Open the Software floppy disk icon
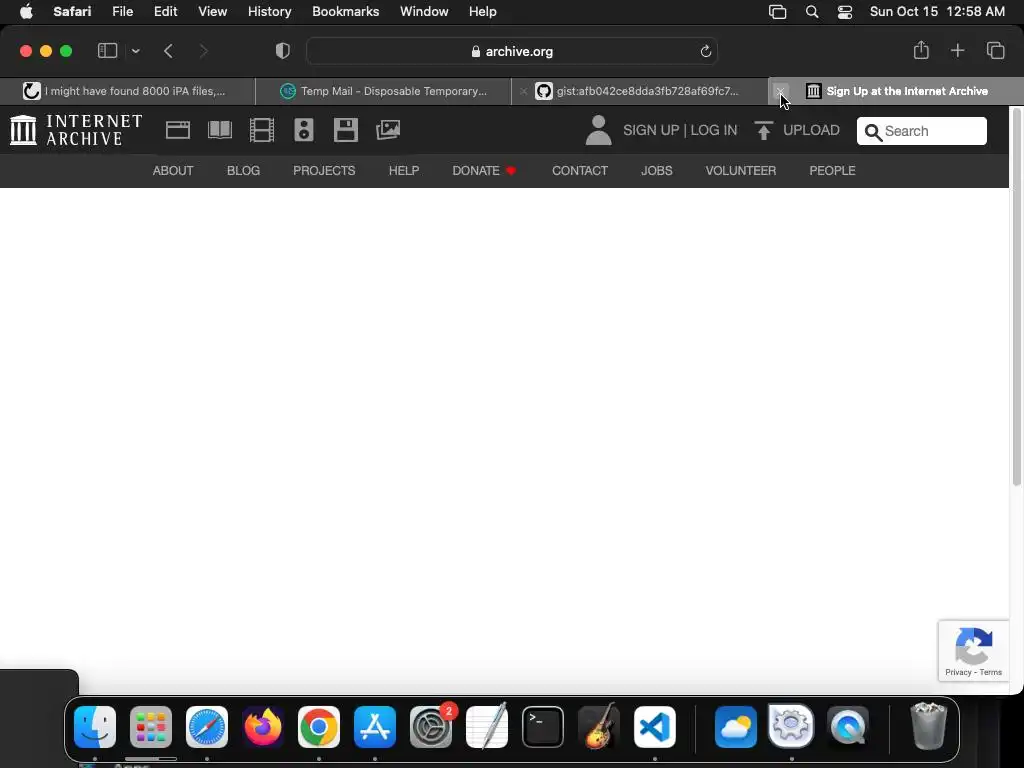This screenshot has width=1024, height=768. coord(345,130)
